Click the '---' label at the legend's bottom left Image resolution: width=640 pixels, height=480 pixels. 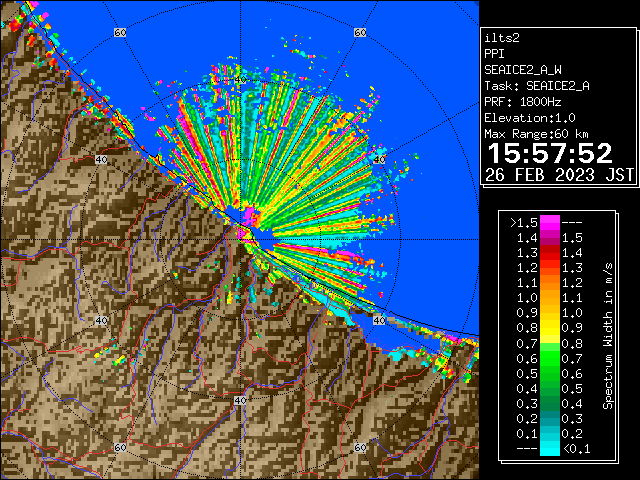coord(527,449)
